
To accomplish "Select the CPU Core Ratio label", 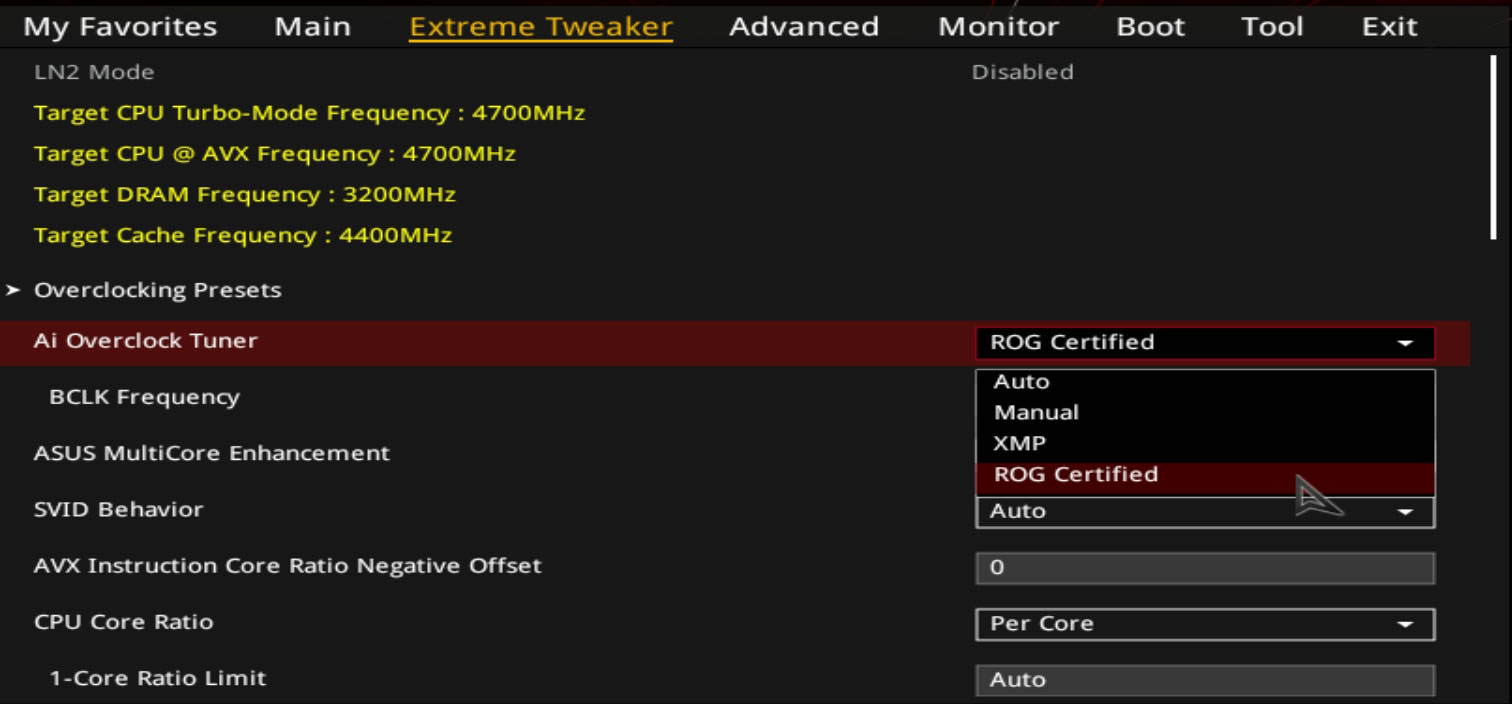I will 124,622.
